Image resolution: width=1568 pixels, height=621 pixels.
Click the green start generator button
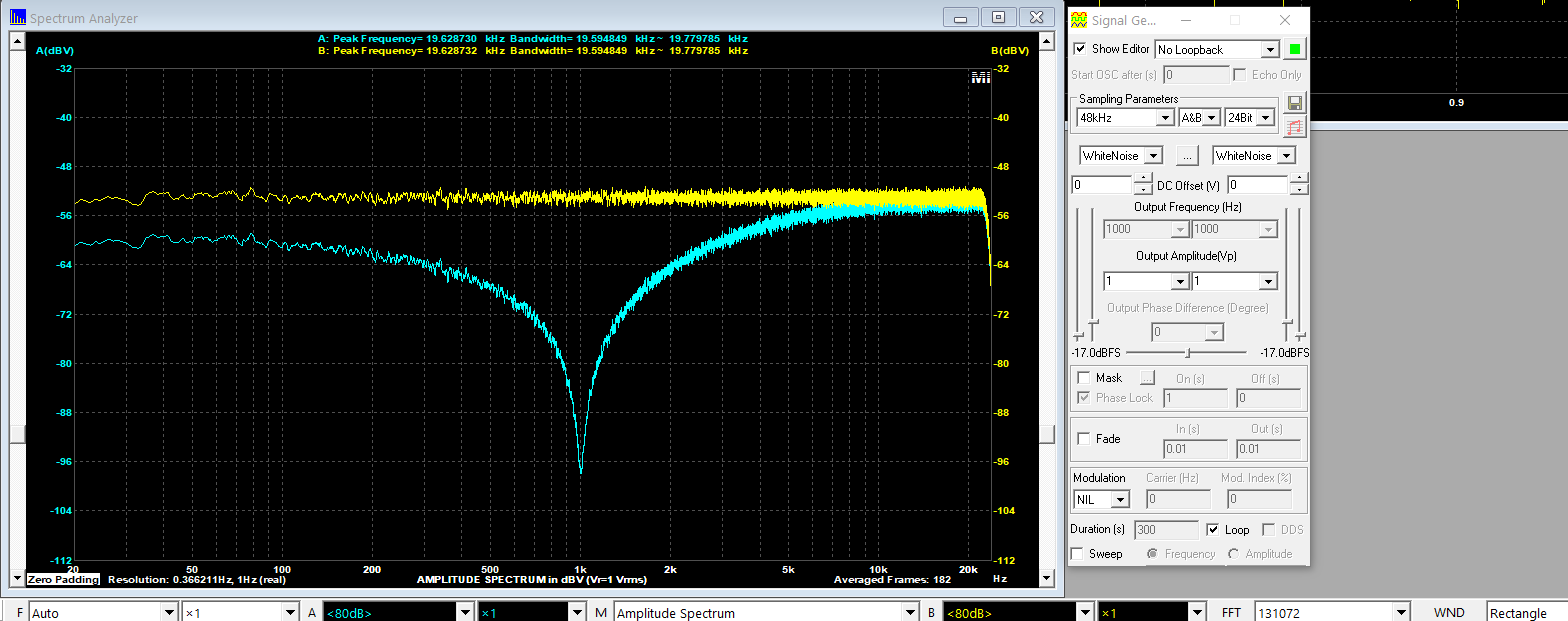(1296, 49)
